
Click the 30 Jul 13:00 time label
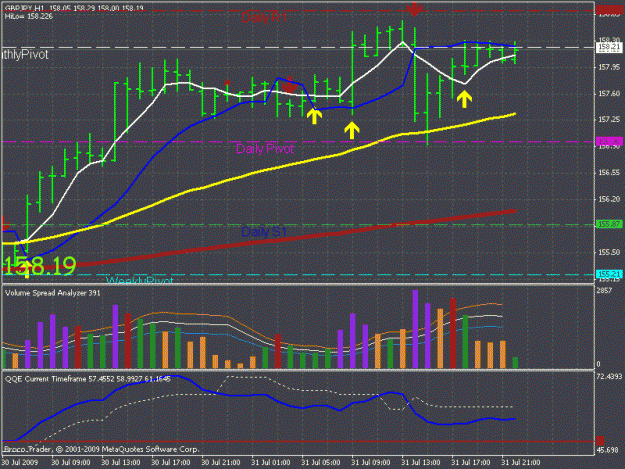coord(120,462)
